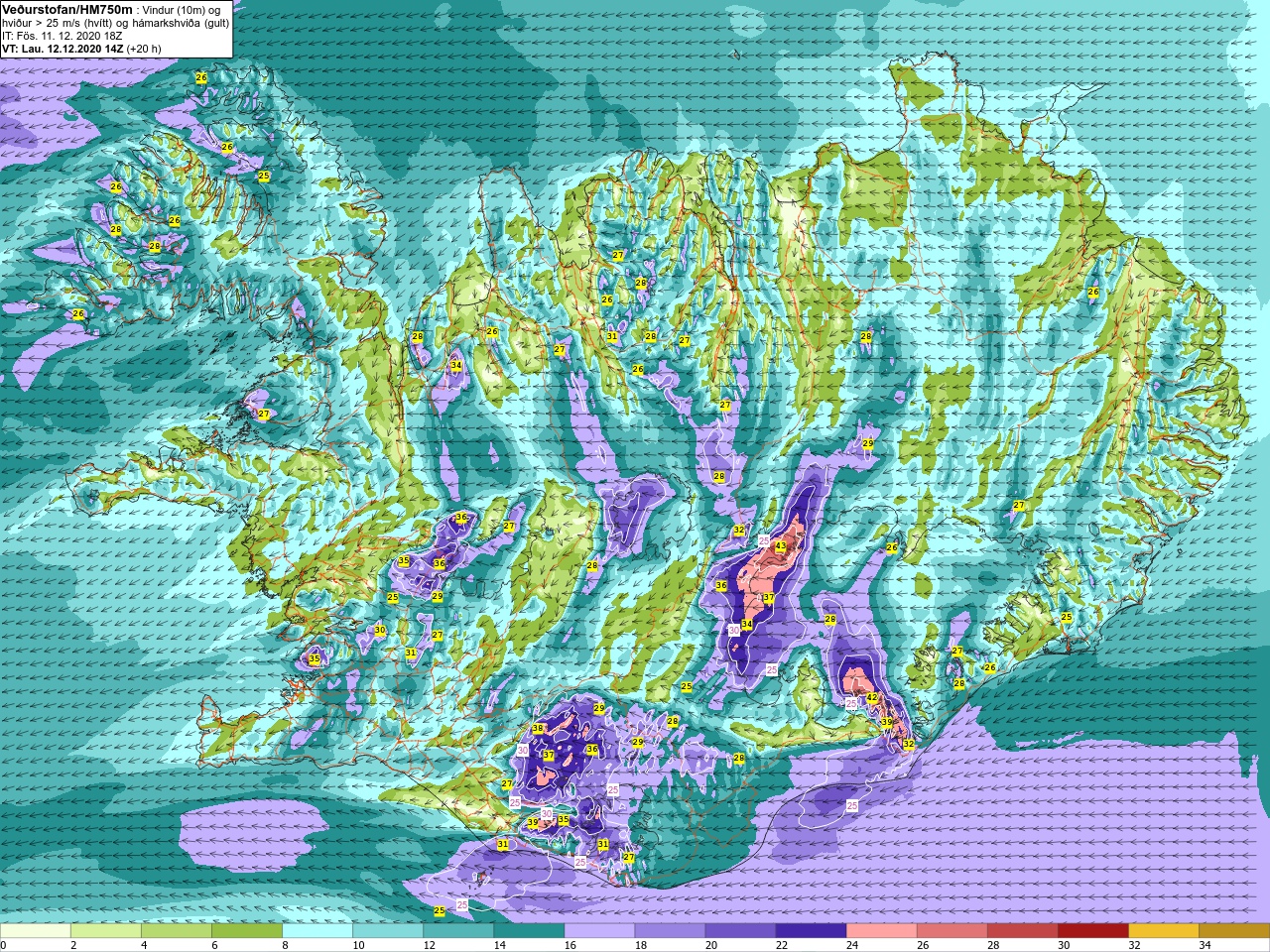Pick the green 4–6 legend swatch

(177, 931)
